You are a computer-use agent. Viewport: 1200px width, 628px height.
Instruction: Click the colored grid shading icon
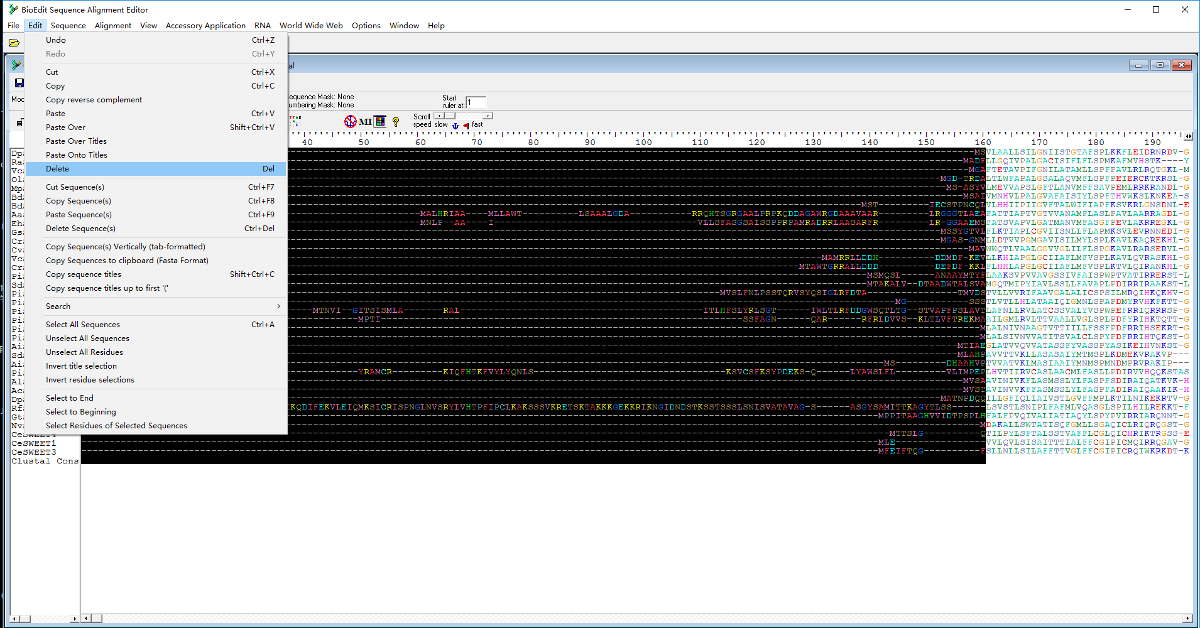(380, 121)
